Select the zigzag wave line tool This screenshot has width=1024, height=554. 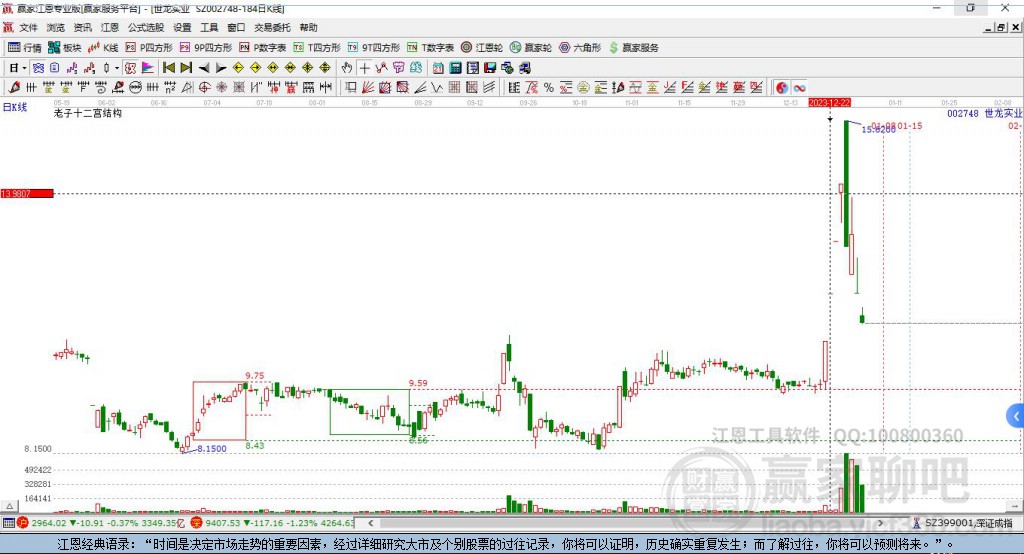[436, 88]
